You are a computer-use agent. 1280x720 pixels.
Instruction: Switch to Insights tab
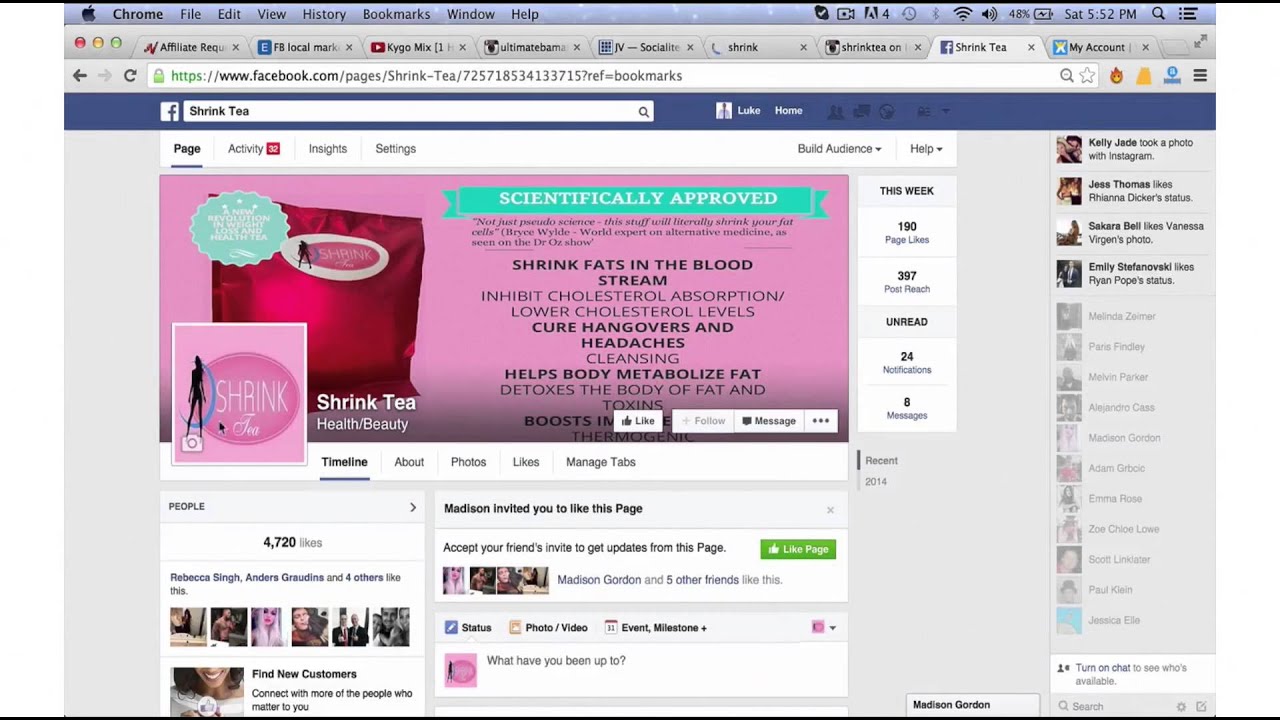click(x=328, y=149)
